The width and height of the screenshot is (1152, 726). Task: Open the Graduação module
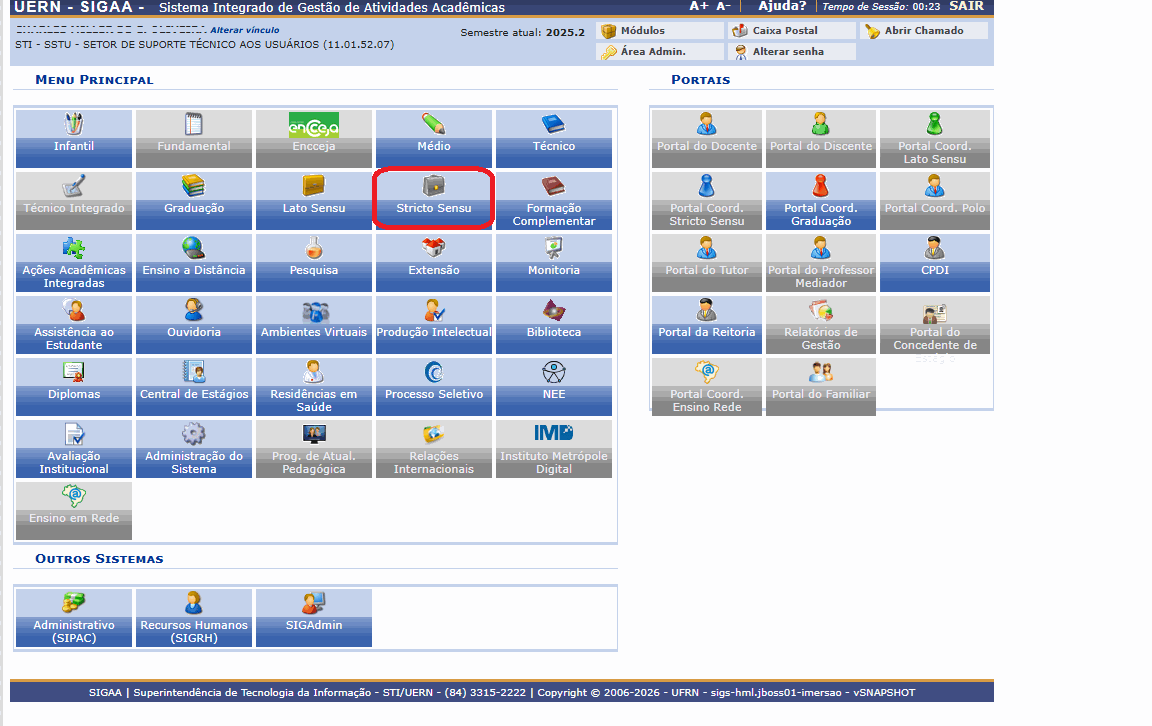tap(194, 198)
